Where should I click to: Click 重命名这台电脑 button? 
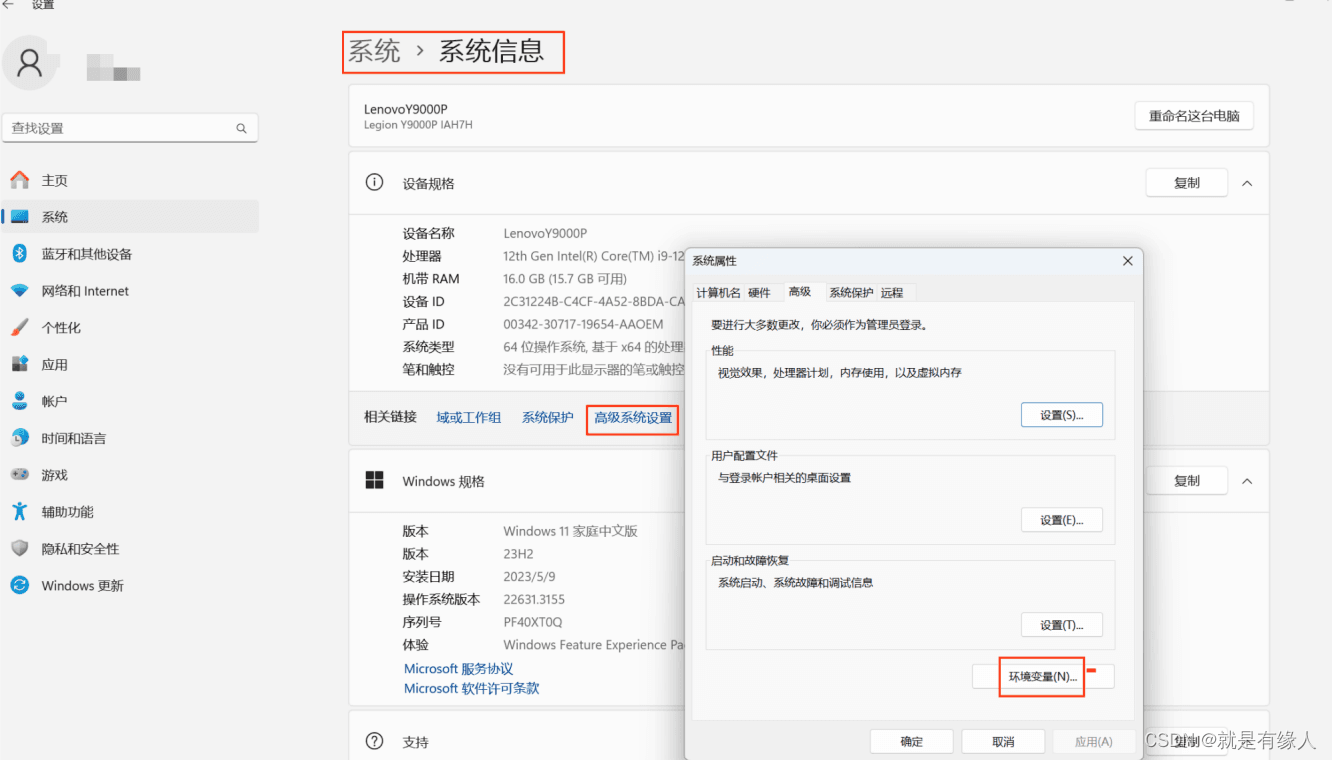[1194, 116]
